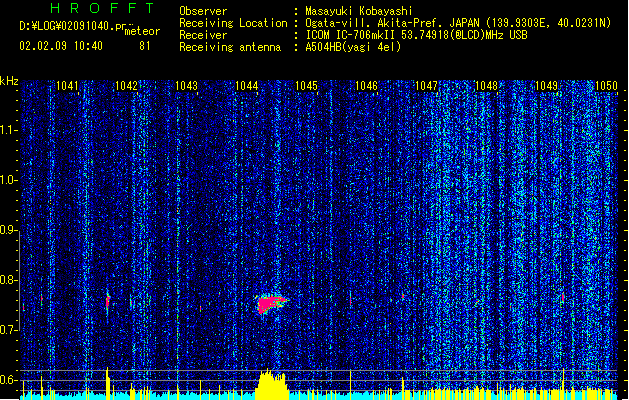
Task: Click the 1041 time marker
Action: click(x=67, y=86)
